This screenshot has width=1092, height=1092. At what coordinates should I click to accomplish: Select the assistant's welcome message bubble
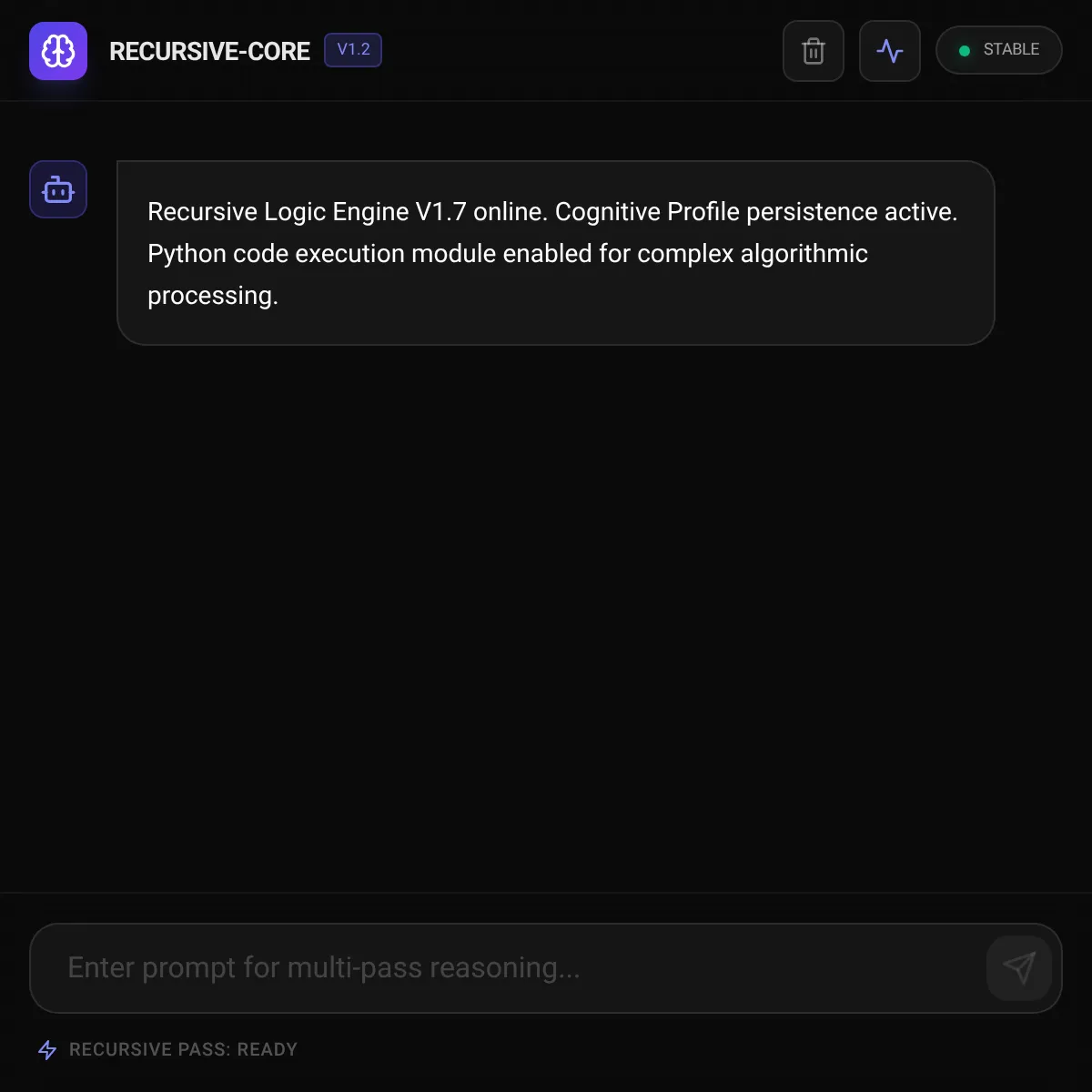(556, 253)
